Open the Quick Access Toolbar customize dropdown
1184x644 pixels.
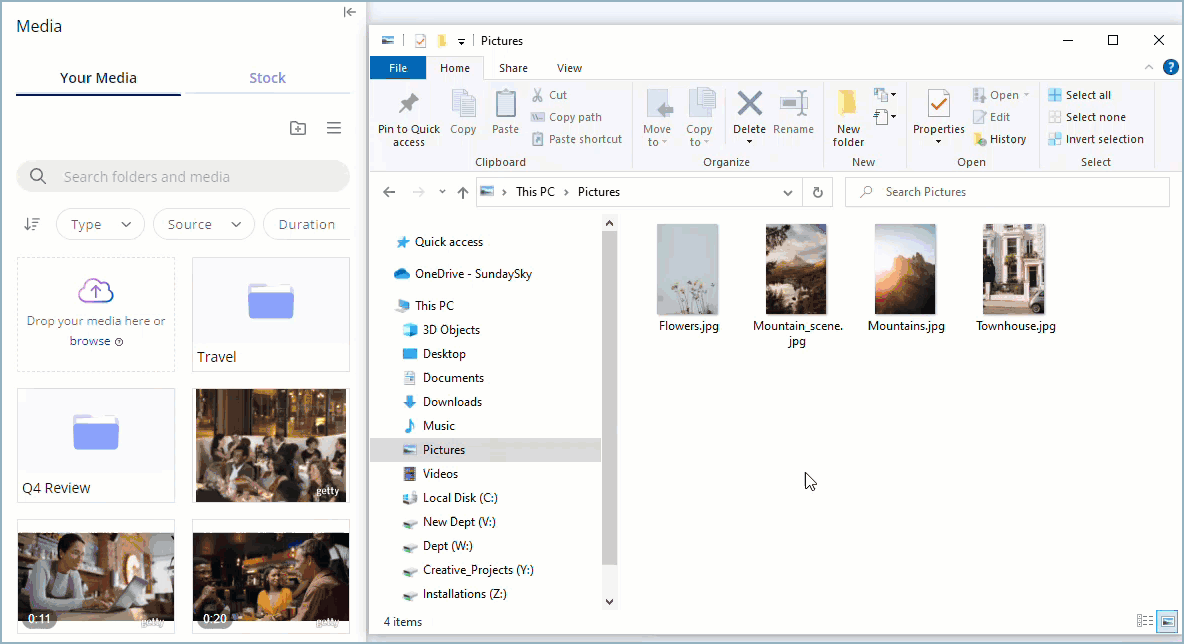click(x=461, y=42)
